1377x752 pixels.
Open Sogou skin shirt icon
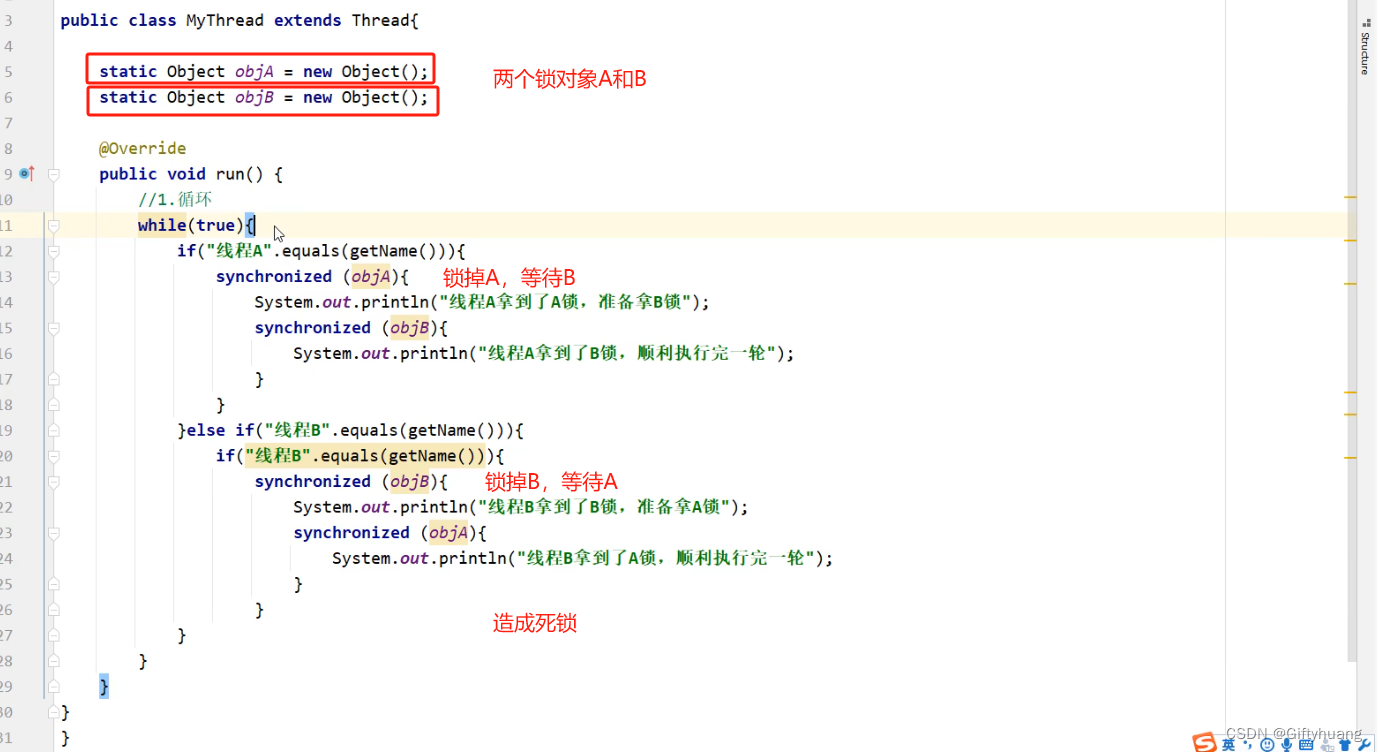point(1345,744)
